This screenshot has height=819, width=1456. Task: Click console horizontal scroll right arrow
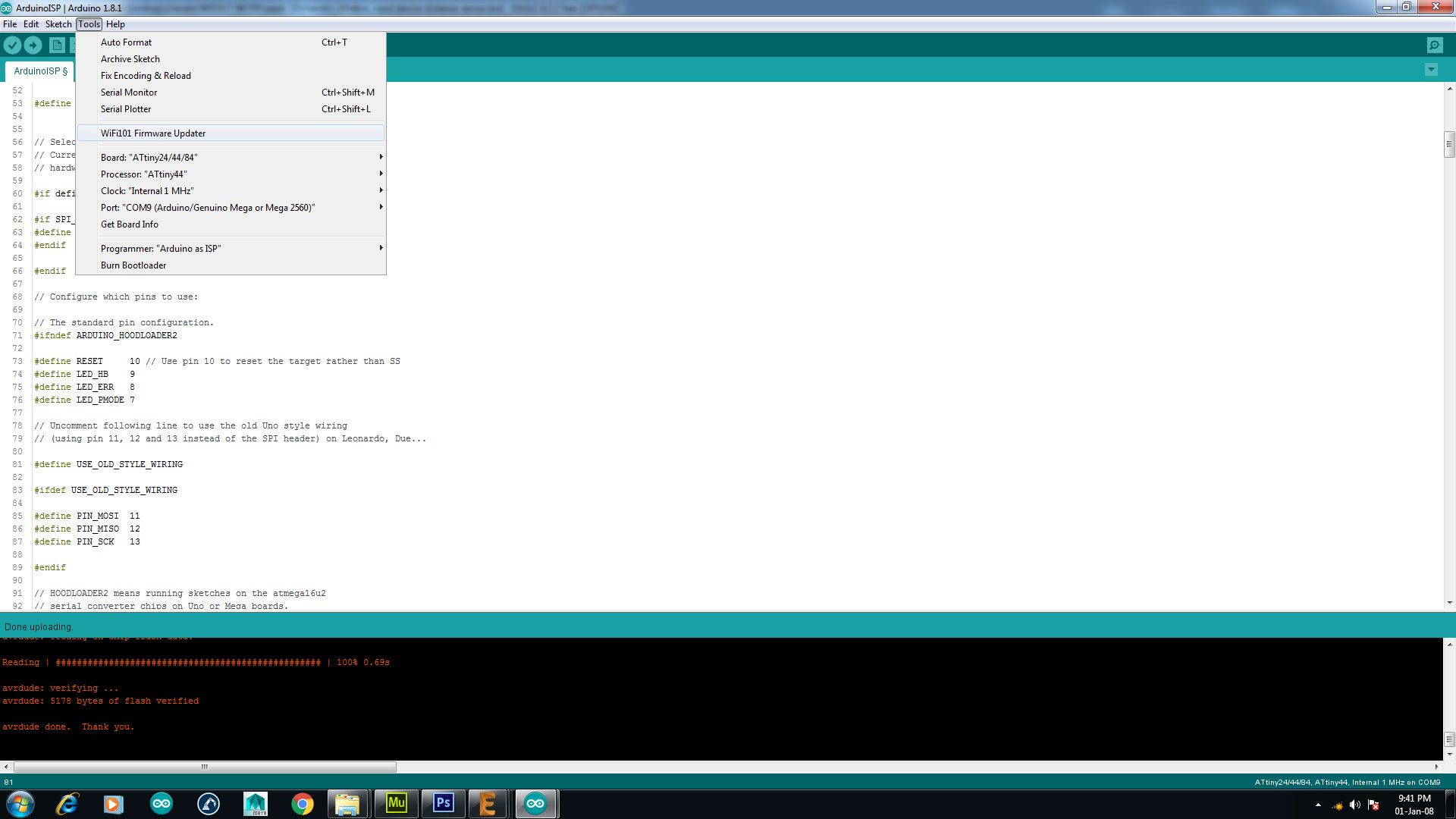click(x=1436, y=767)
